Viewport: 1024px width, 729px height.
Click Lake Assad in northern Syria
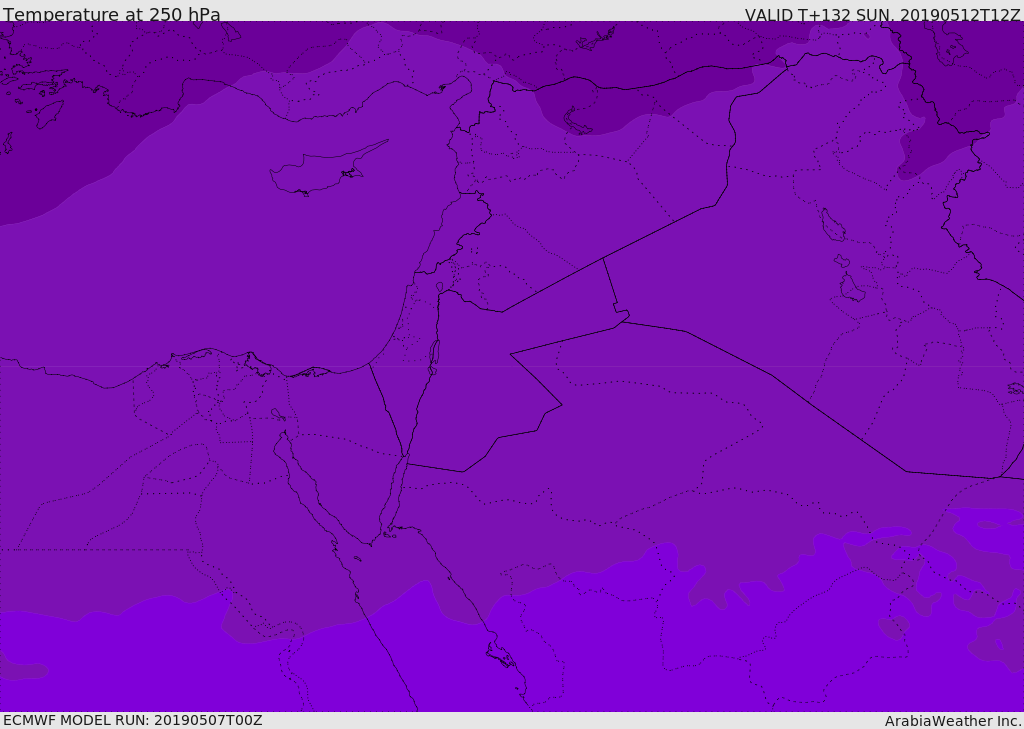pos(578,122)
